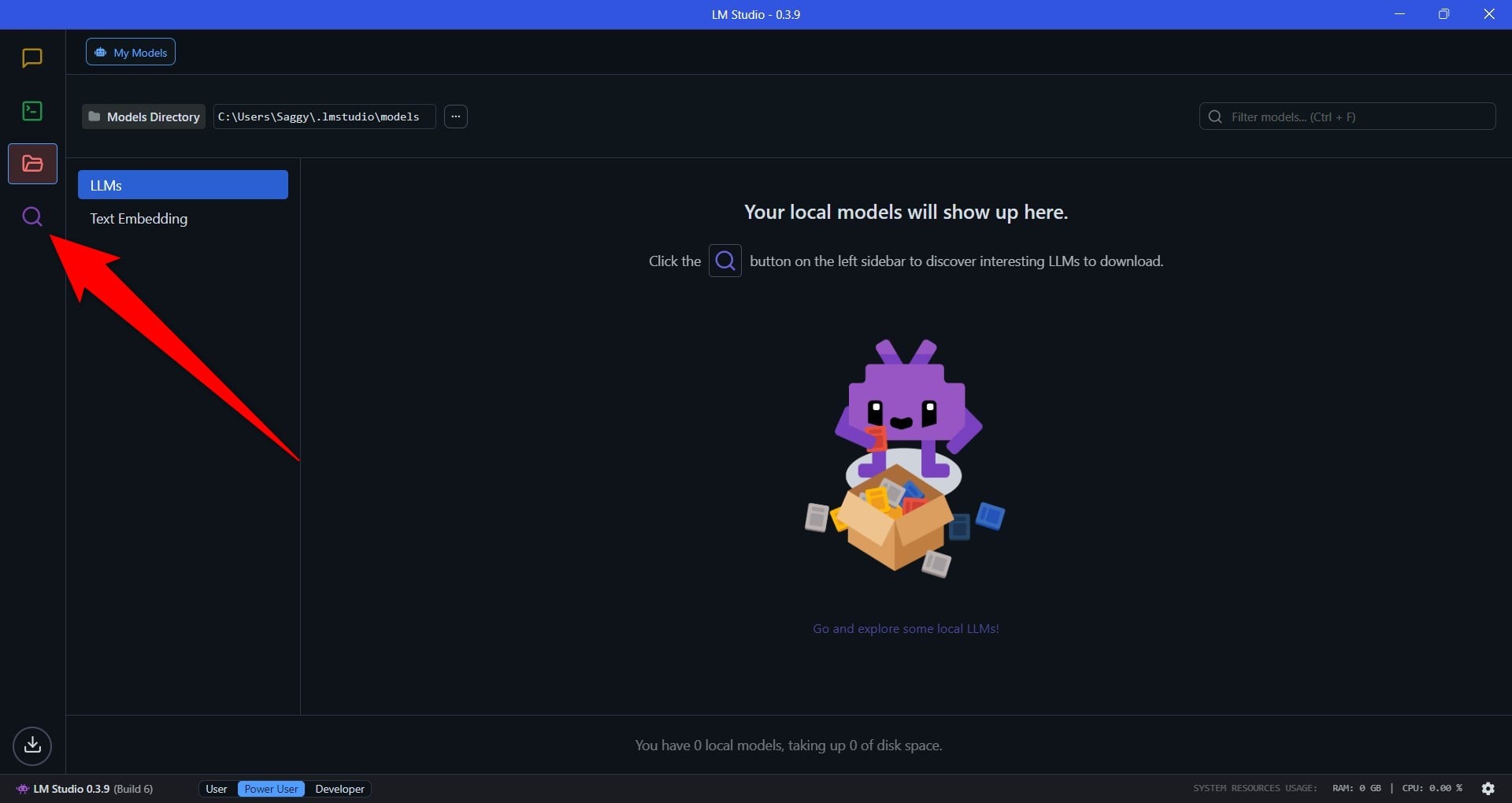Select the My Models folder sidebar icon
This screenshot has height=803, width=1512.
point(32,164)
